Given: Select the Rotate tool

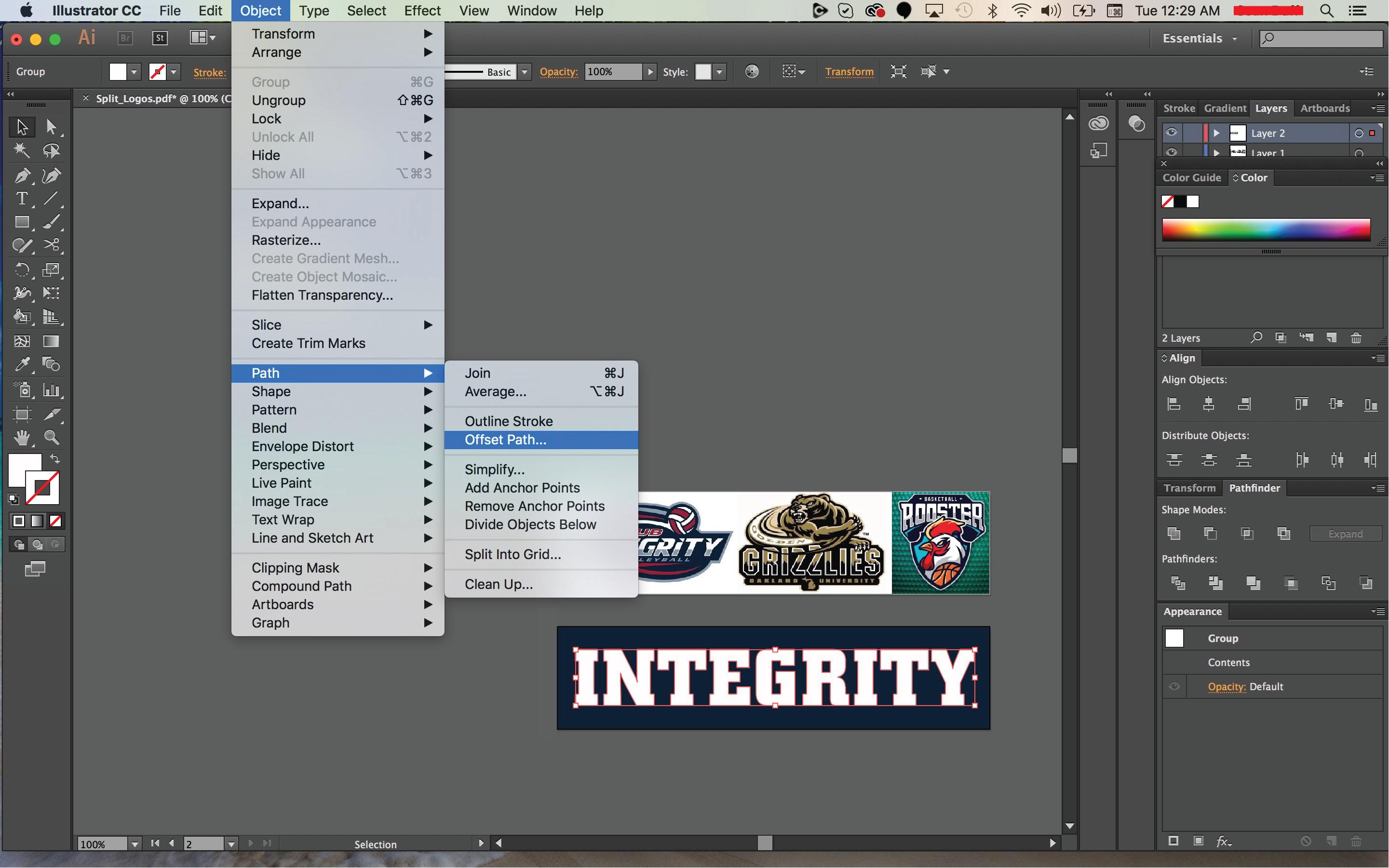Looking at the screenshot, I should 22,270.
